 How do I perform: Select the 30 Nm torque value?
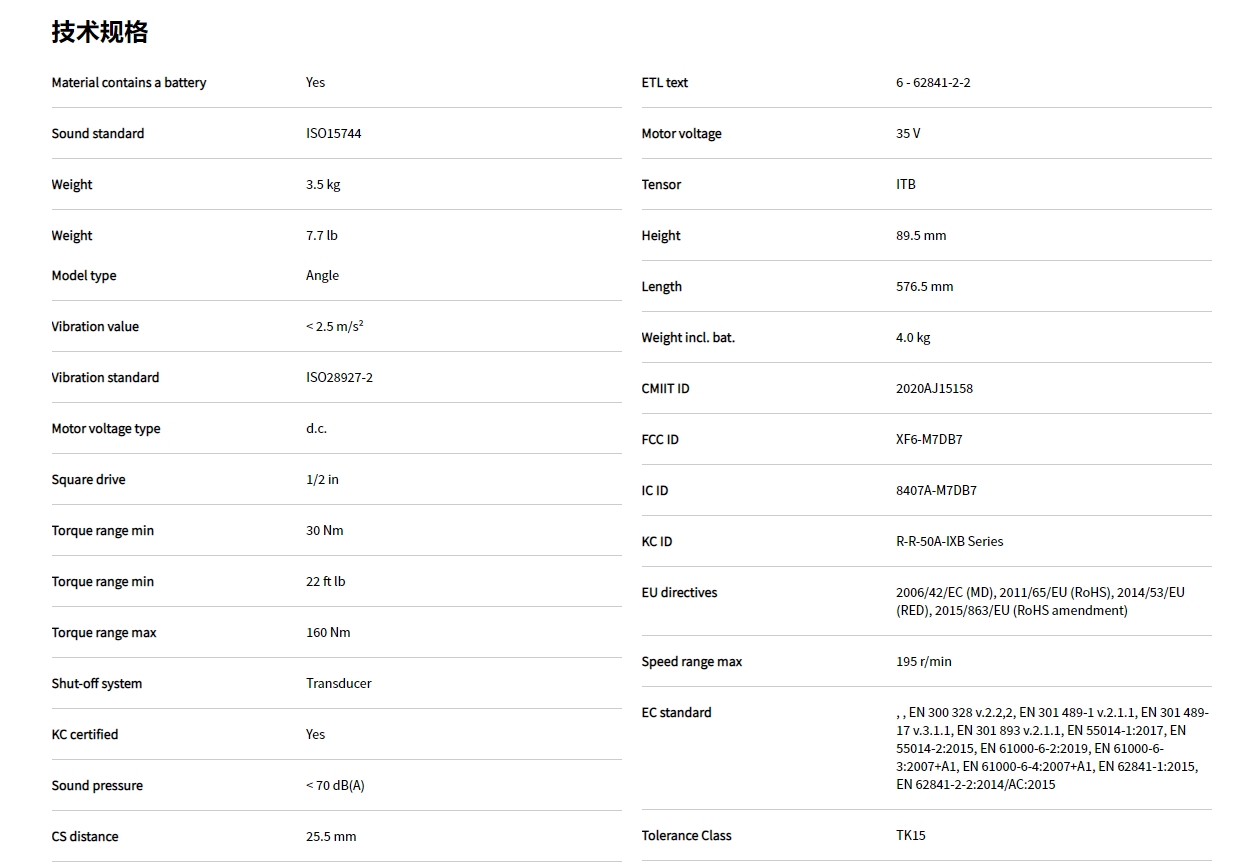[x=324, y=530]
